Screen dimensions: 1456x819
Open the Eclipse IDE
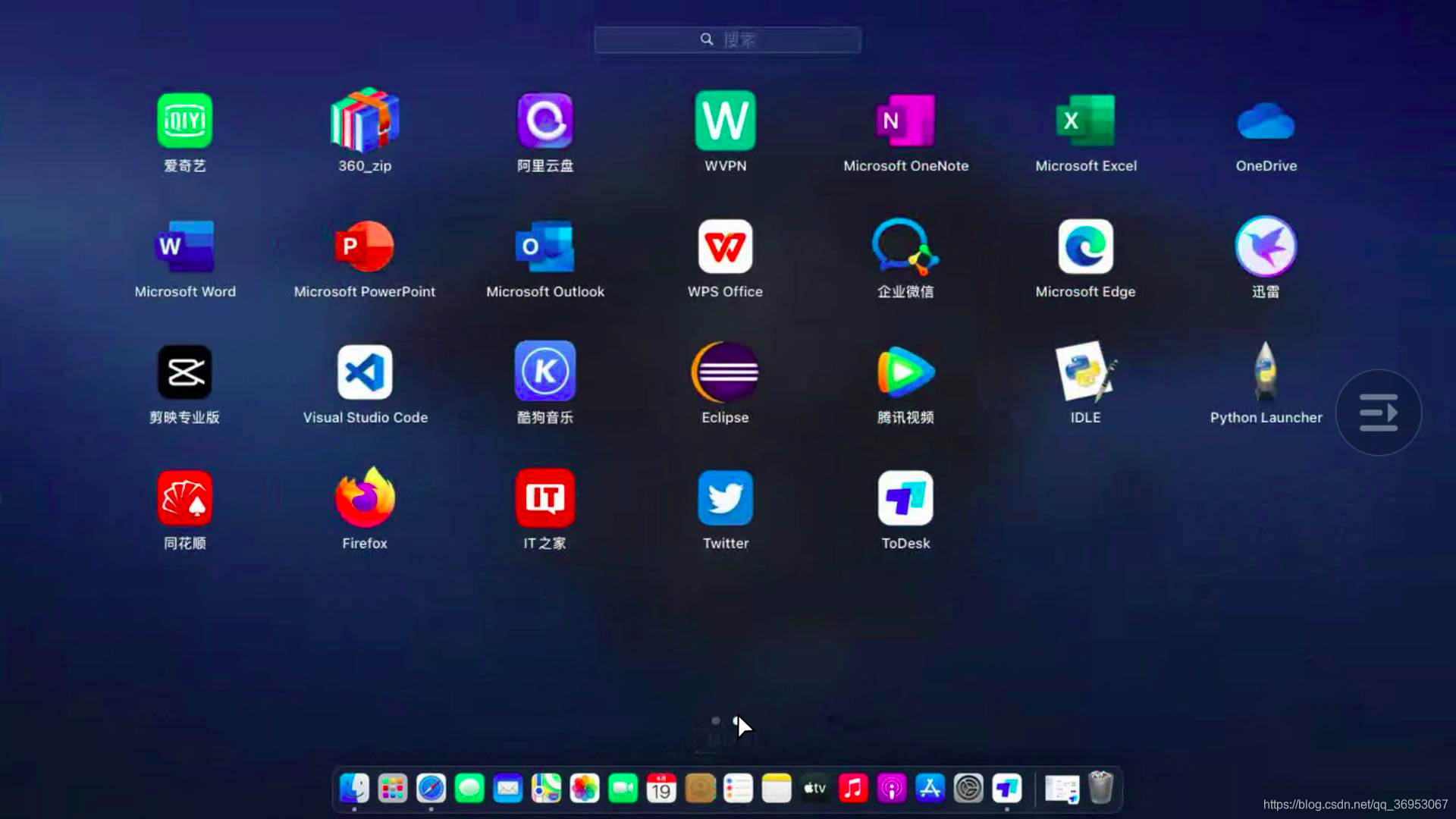pyautogui.click(x=726, y=372)
